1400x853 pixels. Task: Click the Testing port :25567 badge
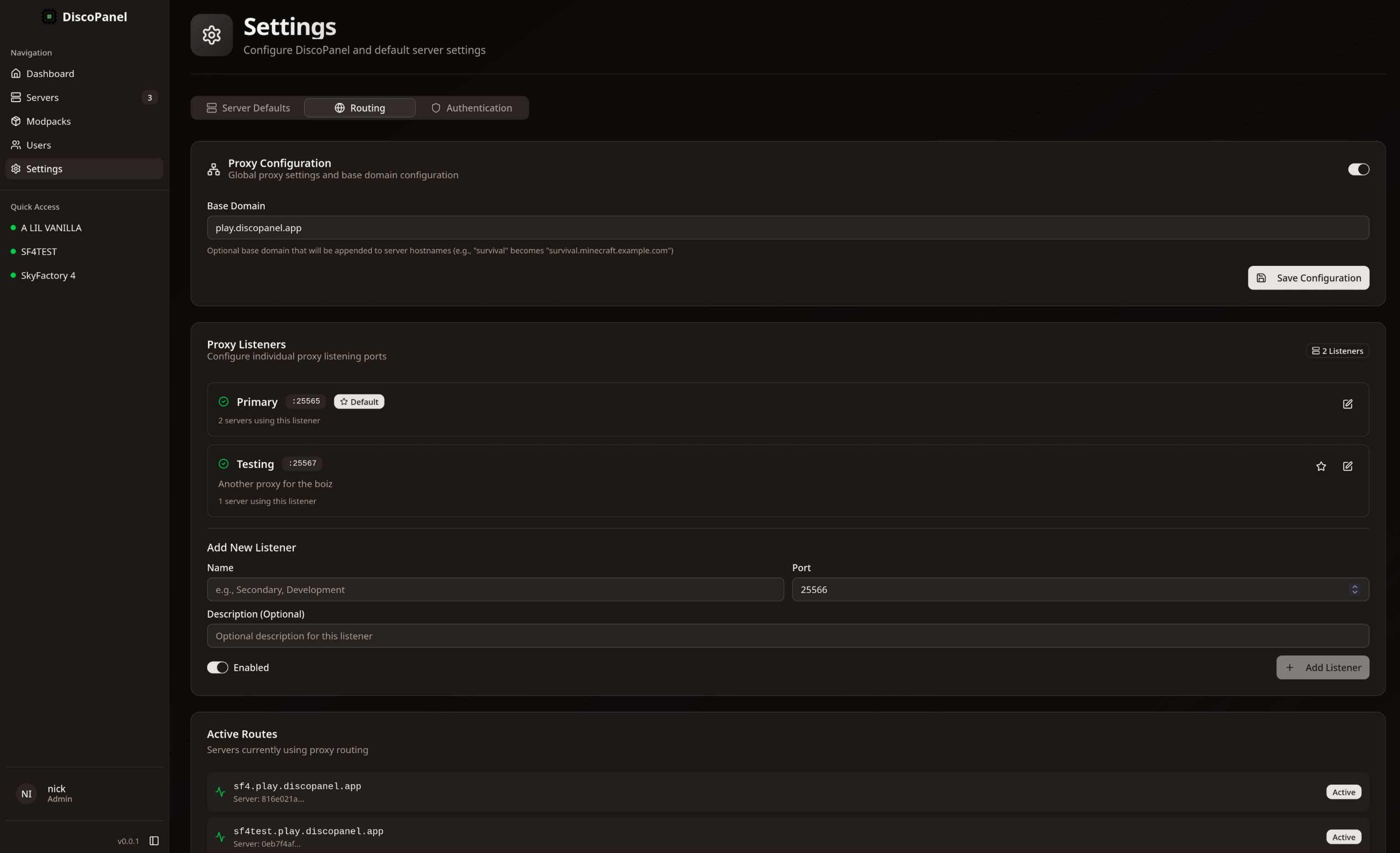pyautogui.click(x=302, y=463)
